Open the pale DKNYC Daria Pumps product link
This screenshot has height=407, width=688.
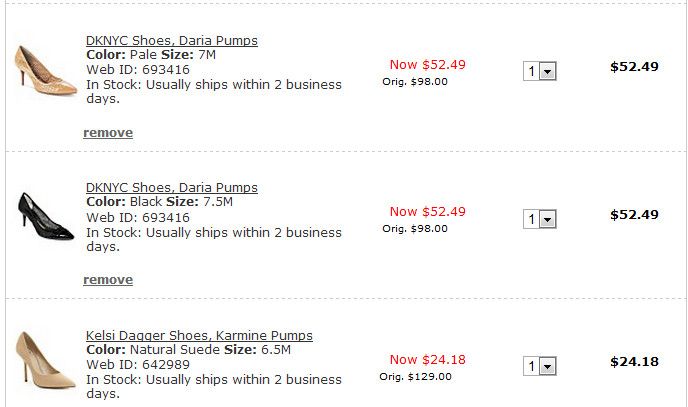click(171, 41)
